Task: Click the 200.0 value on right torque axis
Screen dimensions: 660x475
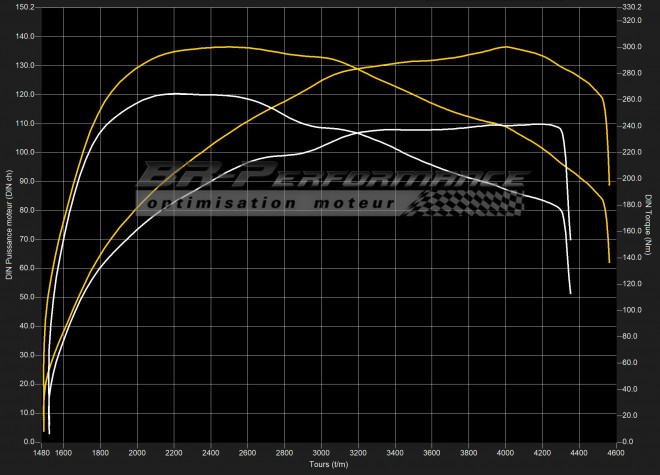Action: pos(633,179)
